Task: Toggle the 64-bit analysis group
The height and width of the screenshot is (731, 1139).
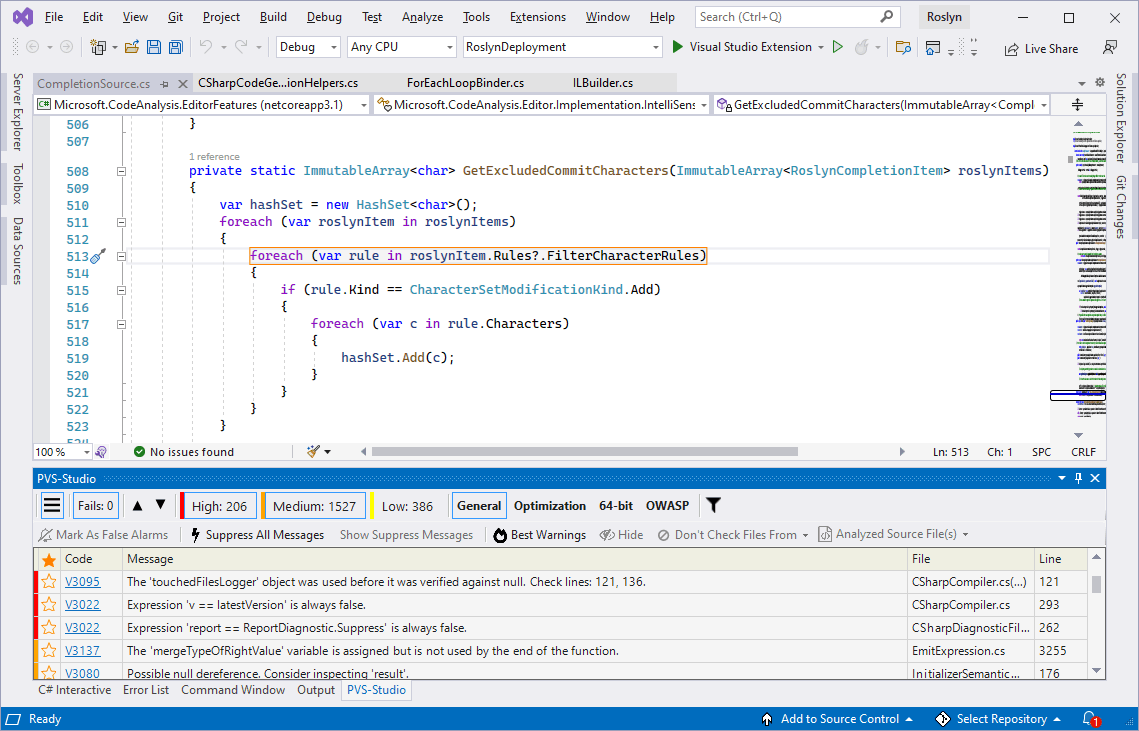Action: pos(616,506)
